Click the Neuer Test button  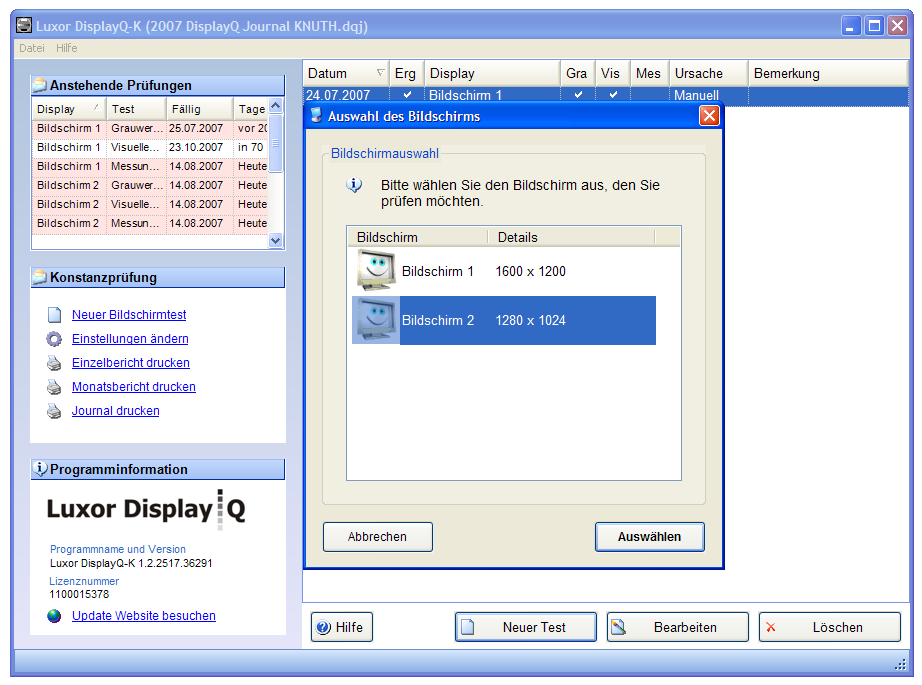pyautogui.click(x=526, y=627)
